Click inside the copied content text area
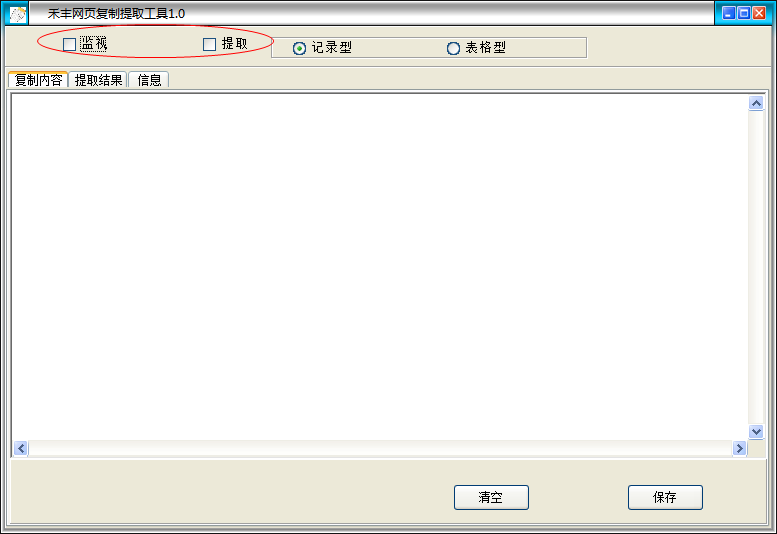Screen dimensions: 777x534 pyautogui.click(x=380, y=267)
